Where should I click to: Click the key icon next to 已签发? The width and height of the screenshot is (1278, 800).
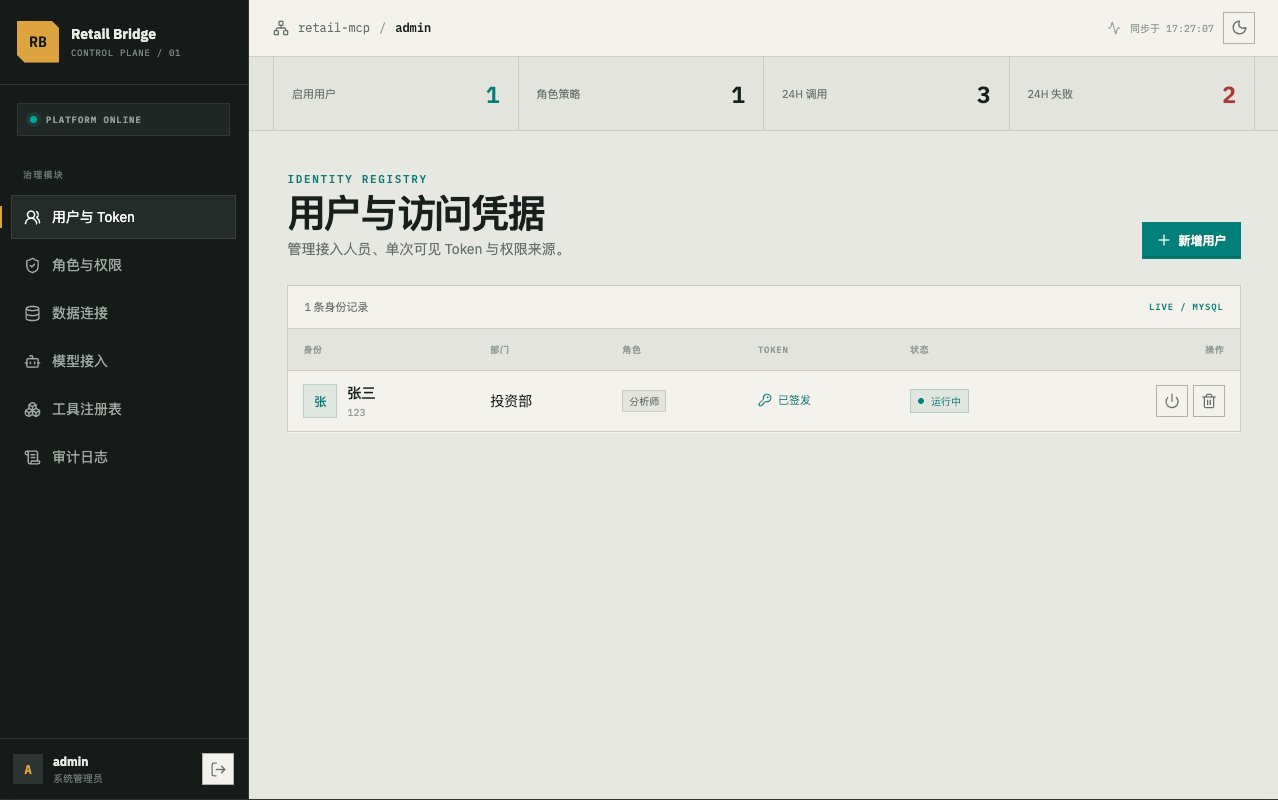(x=765, y=400)
